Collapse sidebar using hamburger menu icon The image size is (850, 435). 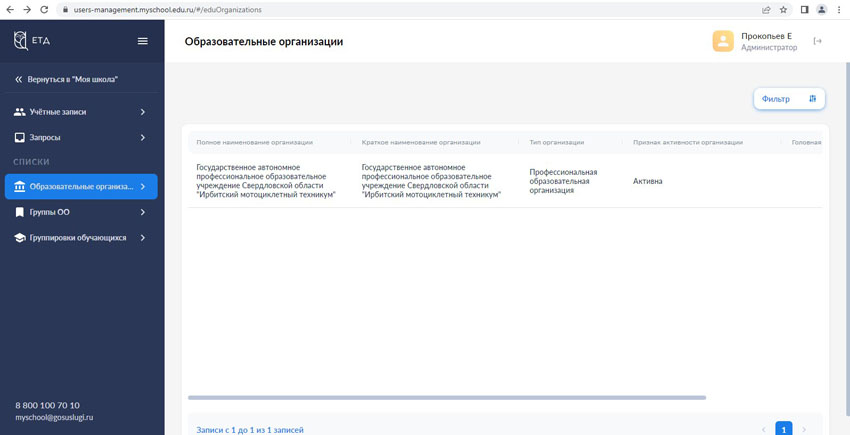click(142, 41)
